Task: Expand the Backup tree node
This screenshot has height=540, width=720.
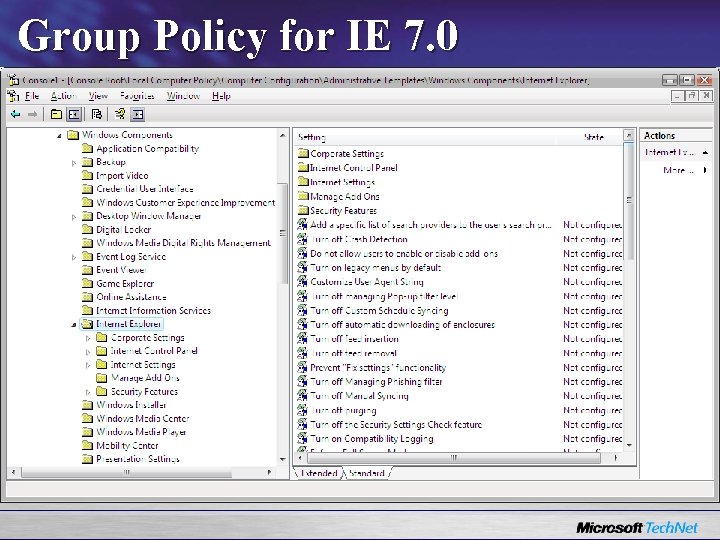Action: (x=74, y=163)
